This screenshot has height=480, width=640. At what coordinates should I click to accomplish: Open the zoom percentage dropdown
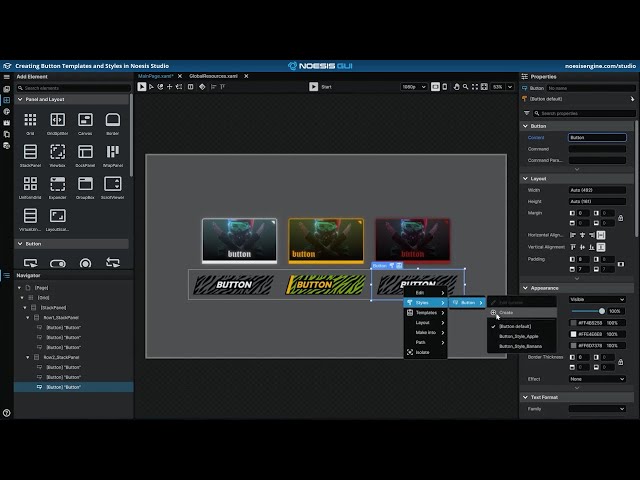tap(510, 87)
